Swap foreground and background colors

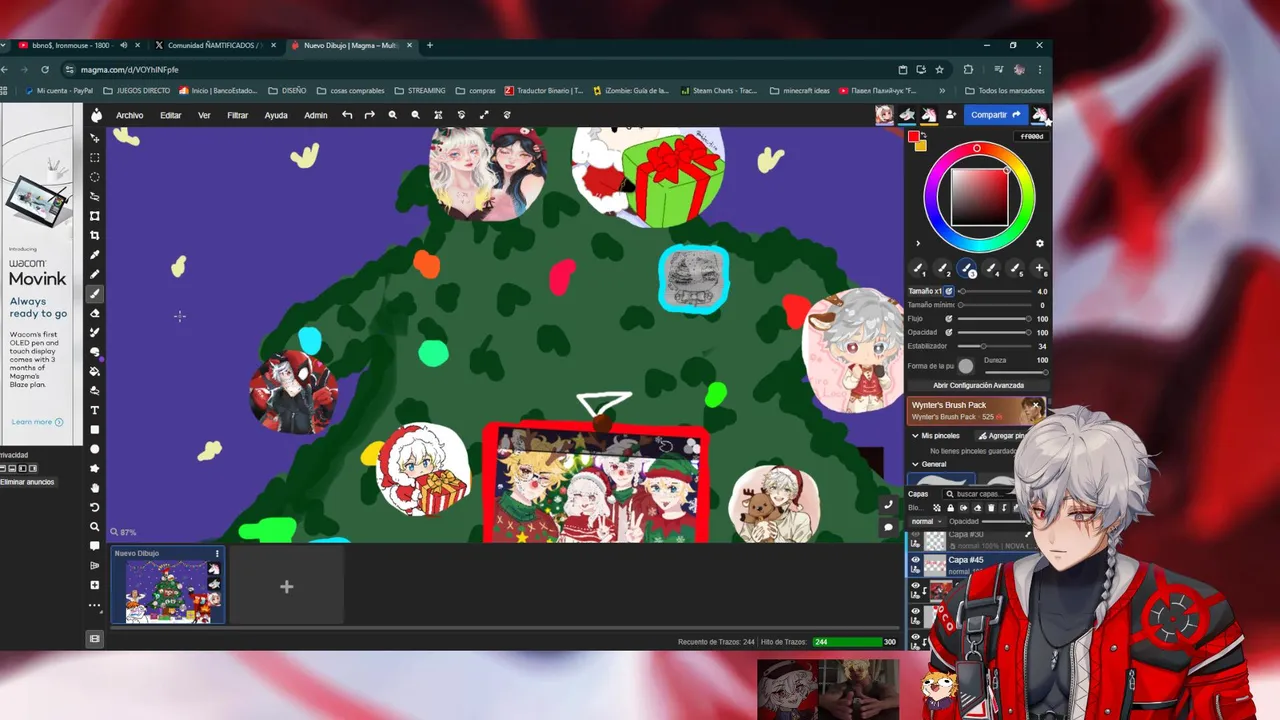(922, 134)
